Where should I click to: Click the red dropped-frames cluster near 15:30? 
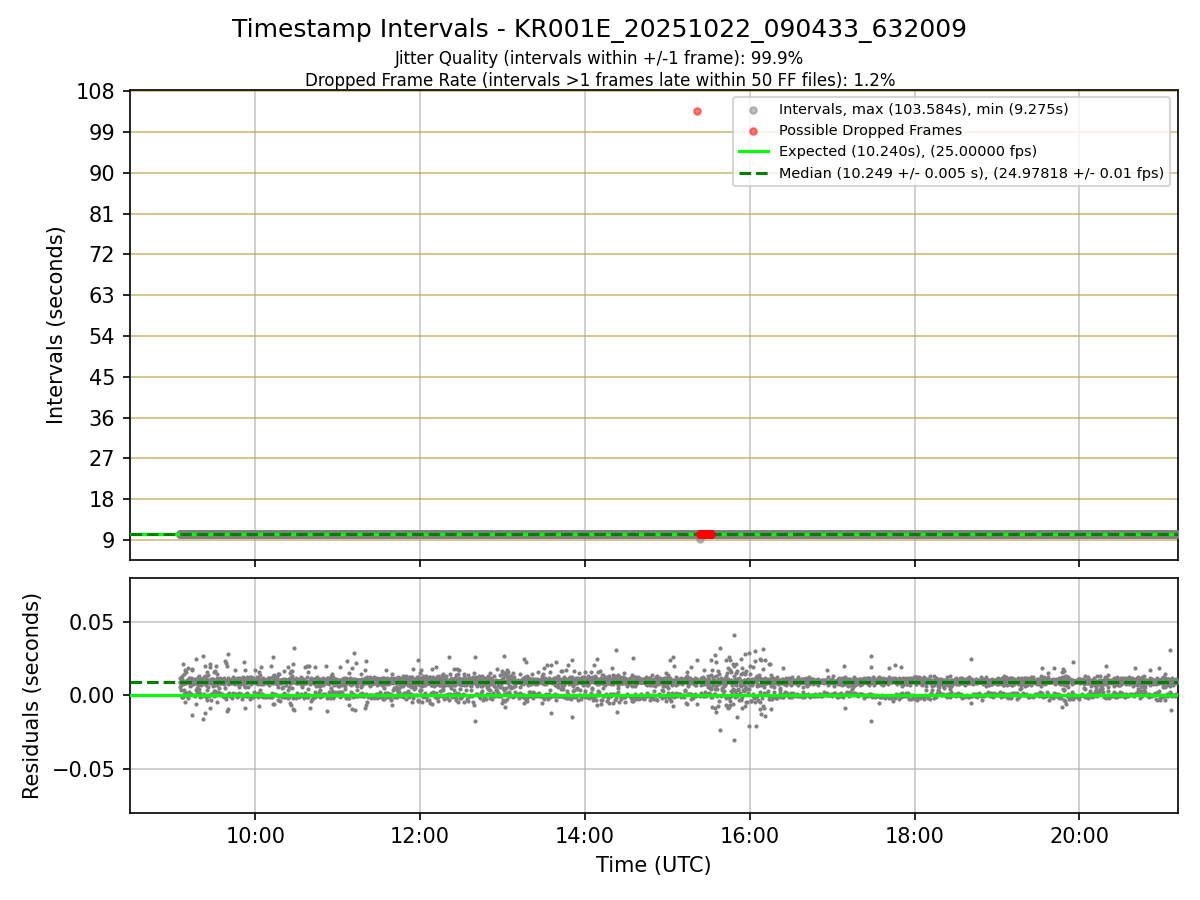(x=706, y=534)
